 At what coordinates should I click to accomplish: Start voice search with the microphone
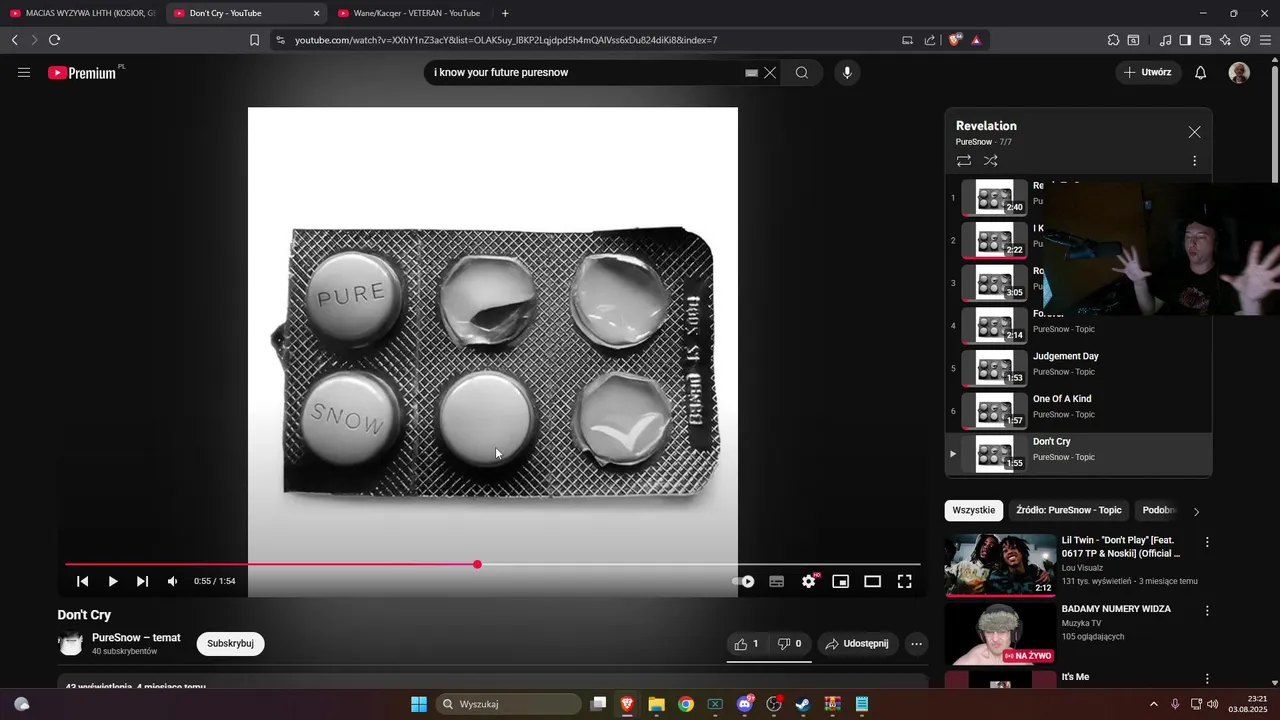point(847,72)
